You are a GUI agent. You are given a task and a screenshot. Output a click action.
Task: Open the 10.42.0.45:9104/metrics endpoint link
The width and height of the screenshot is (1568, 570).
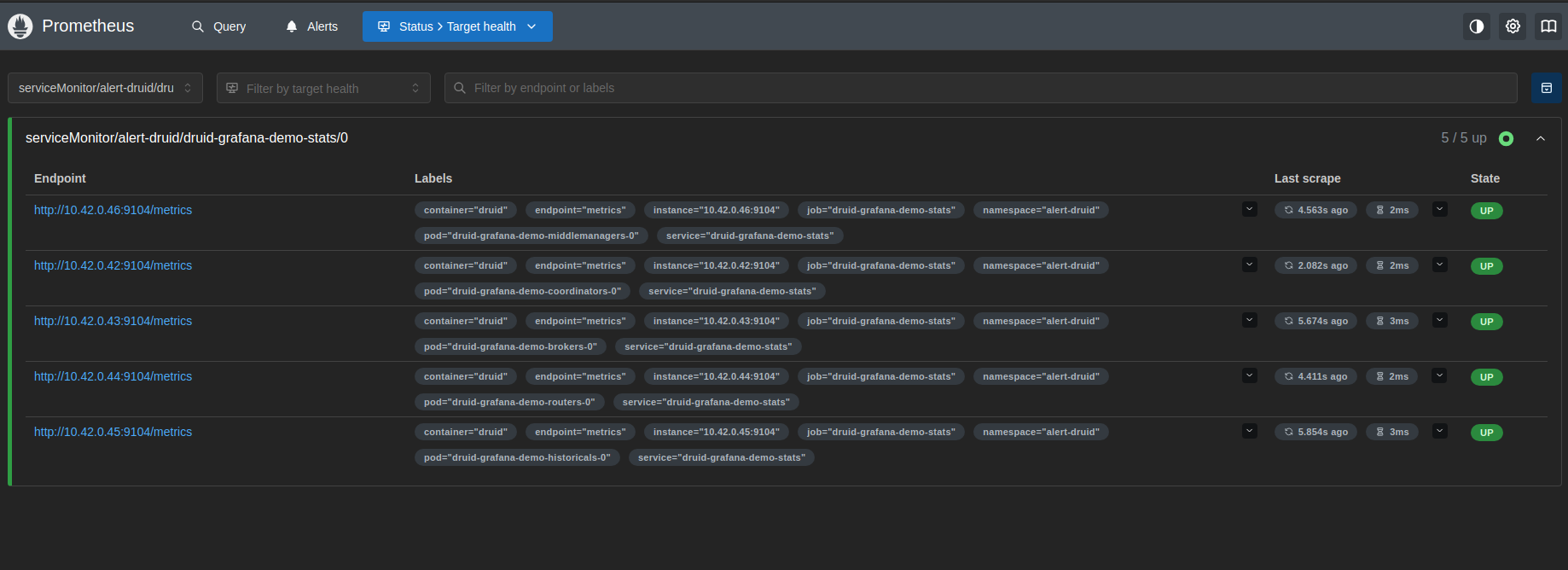(x=113, y=432)
